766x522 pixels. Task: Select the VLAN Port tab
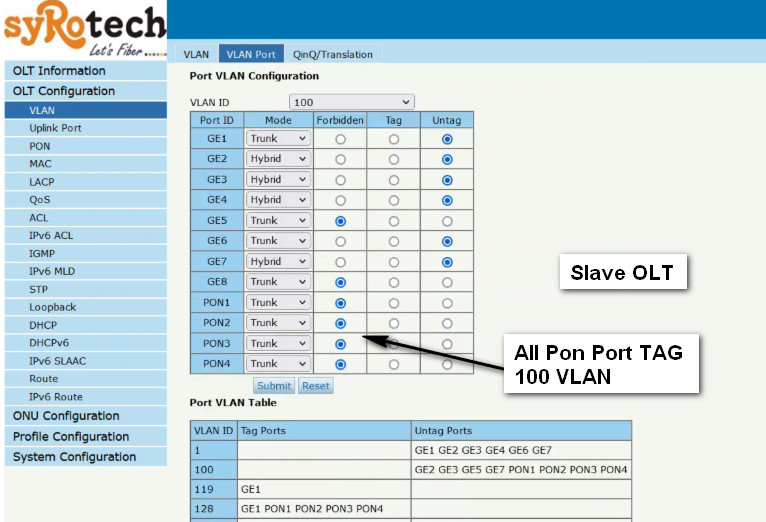251,55
